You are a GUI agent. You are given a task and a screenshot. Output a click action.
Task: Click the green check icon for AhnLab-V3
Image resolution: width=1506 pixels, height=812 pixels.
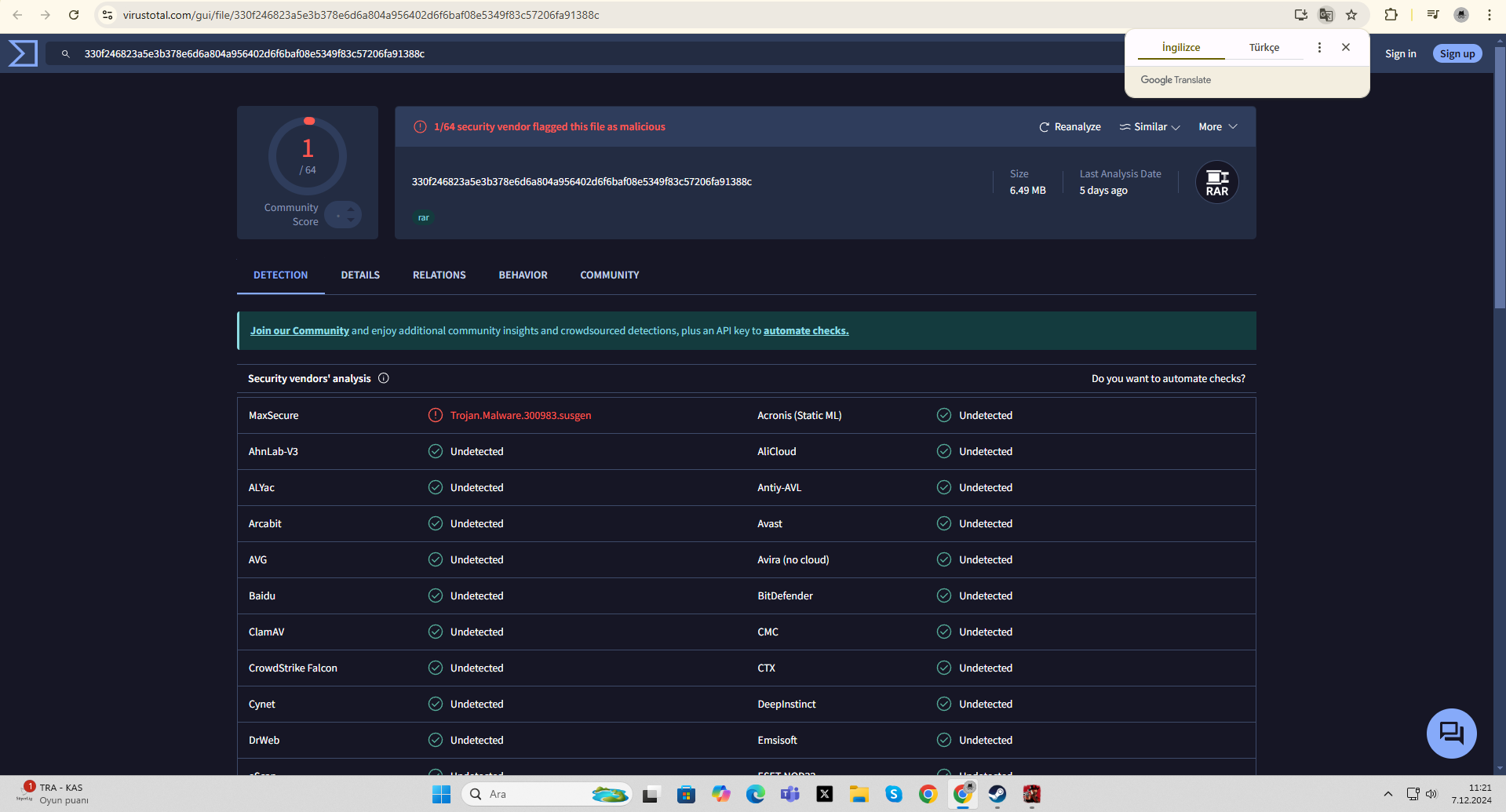(x=436, y=451)
